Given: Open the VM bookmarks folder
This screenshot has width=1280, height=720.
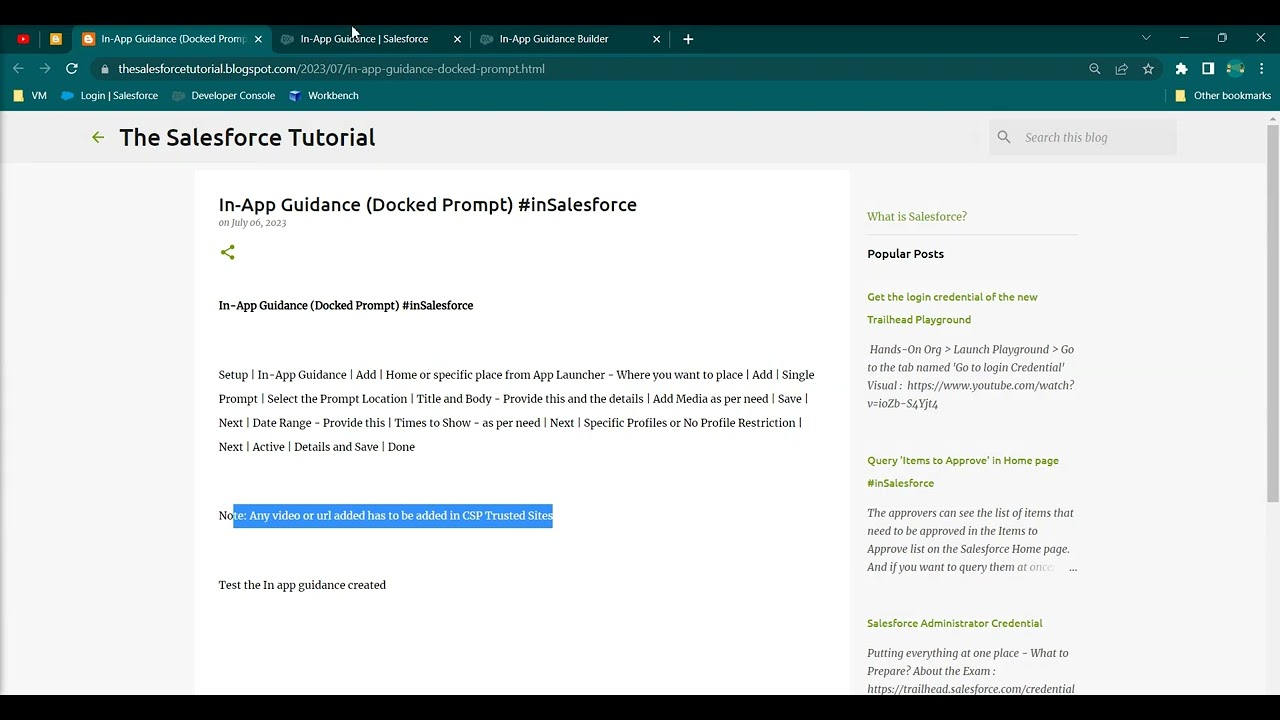Looking at the screenshot, I should pyautogui.click(x=29, y=96).
